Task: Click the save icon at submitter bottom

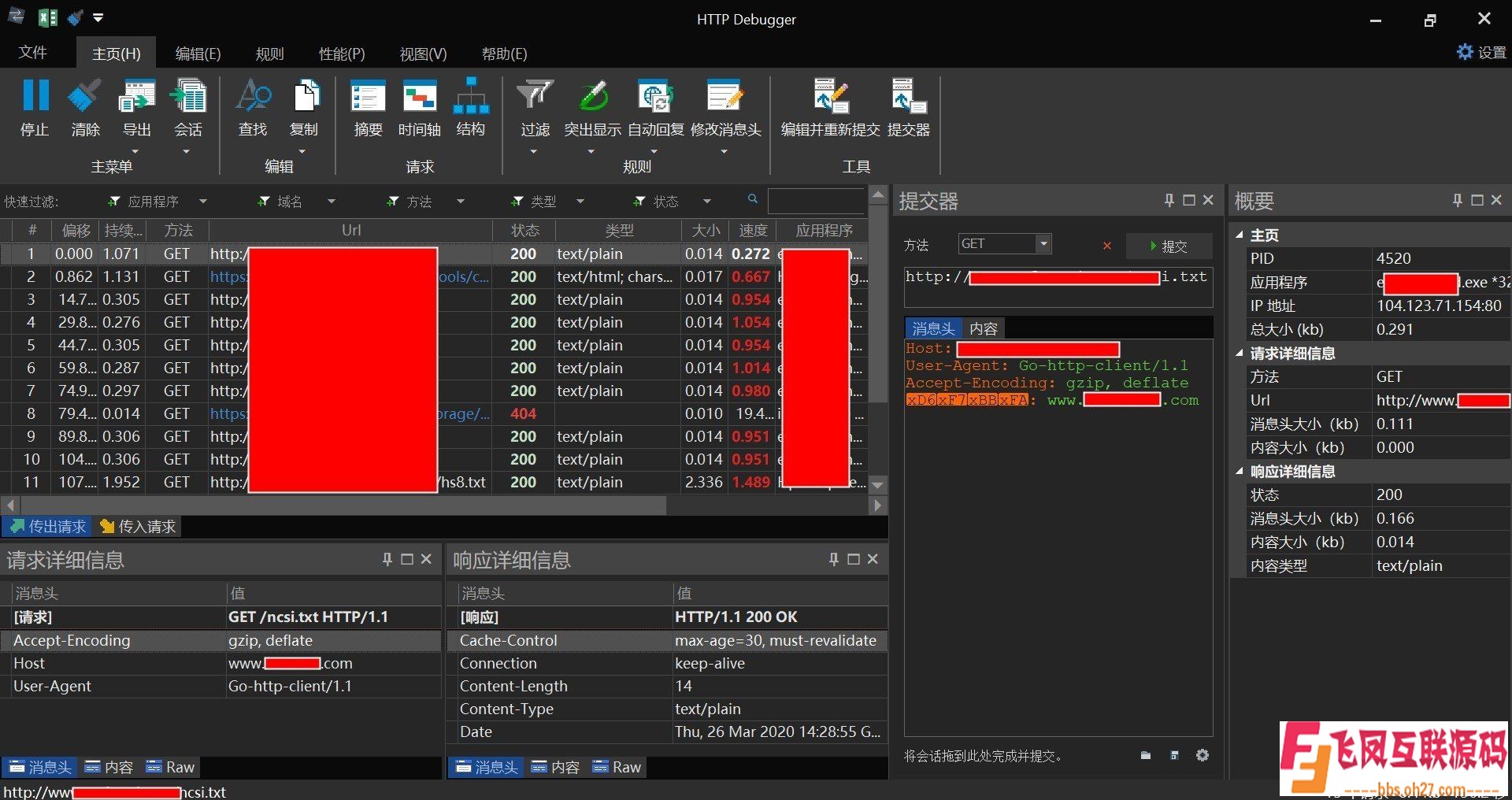Action: point(1174,756)
